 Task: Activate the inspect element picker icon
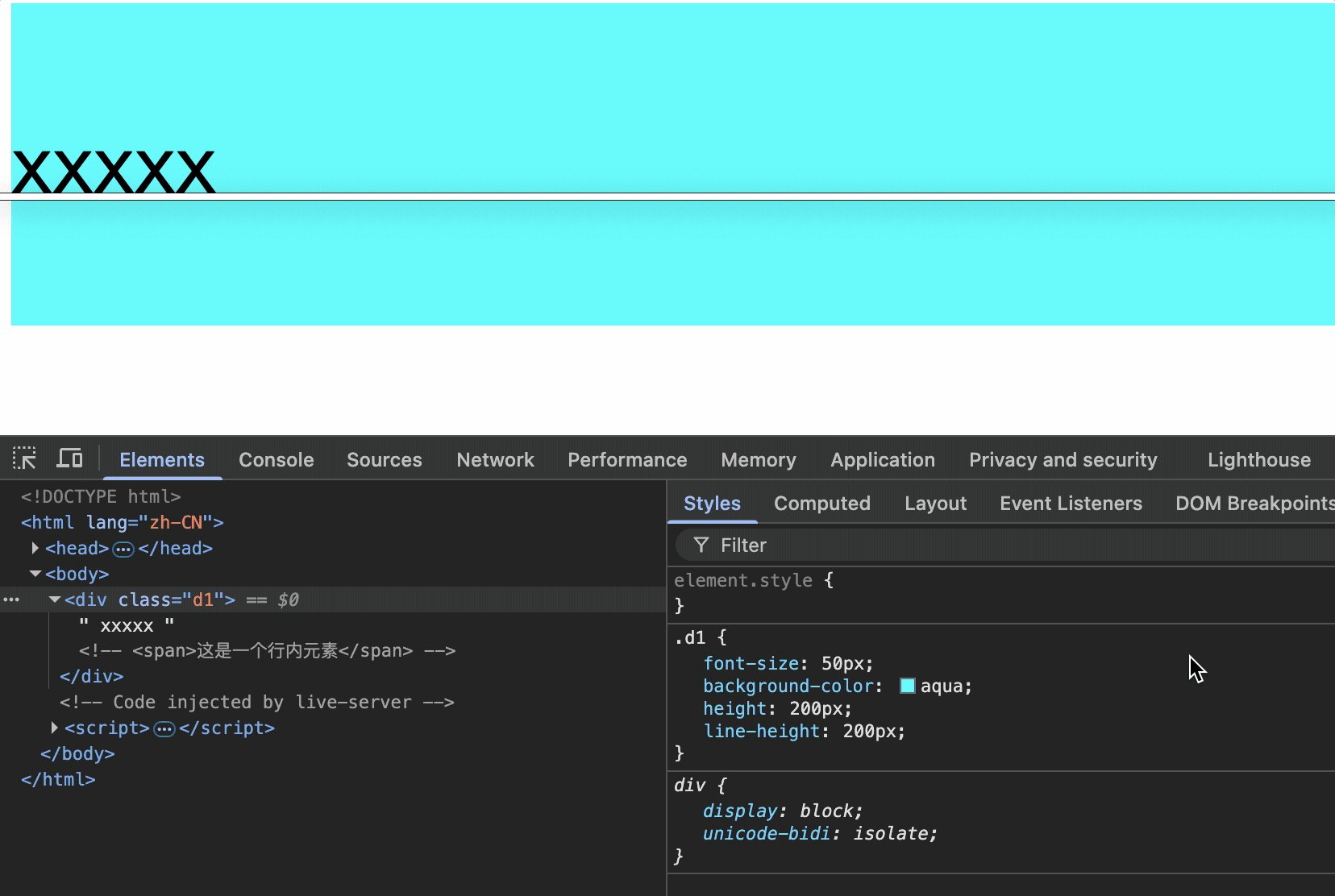pyautogui.click(x=24, y=458)
